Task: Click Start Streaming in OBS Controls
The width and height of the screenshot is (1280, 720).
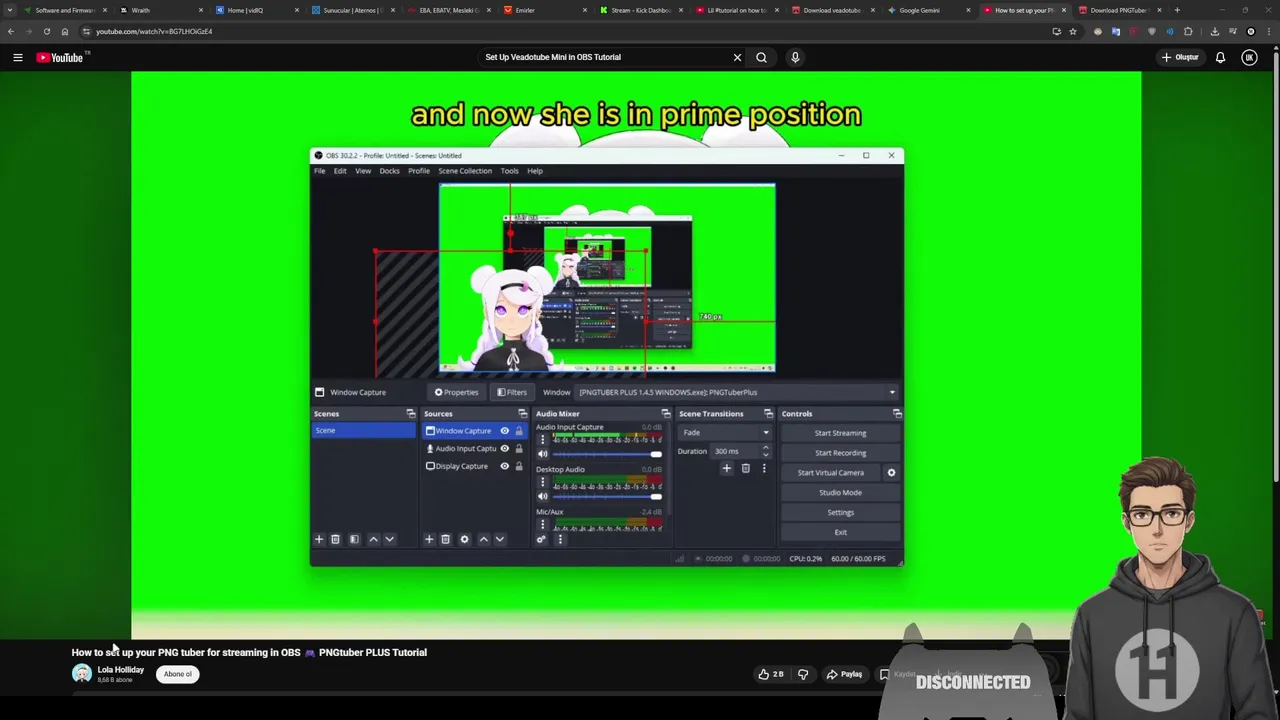Action: (840, 433)
